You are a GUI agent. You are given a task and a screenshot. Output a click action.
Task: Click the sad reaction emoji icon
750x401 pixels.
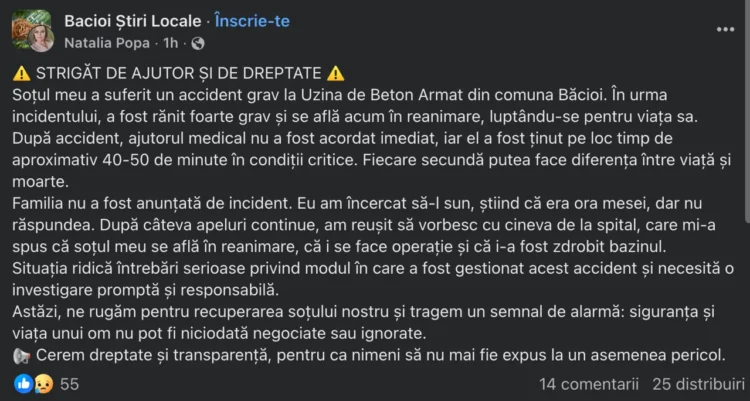coord(44,384)
